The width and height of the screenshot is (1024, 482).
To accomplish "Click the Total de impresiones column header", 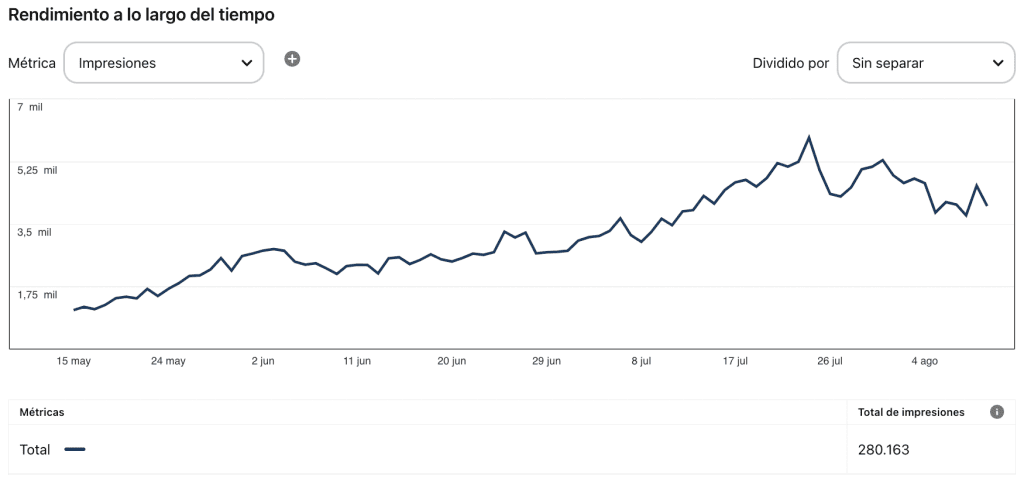I will click(x=911, y=412).
